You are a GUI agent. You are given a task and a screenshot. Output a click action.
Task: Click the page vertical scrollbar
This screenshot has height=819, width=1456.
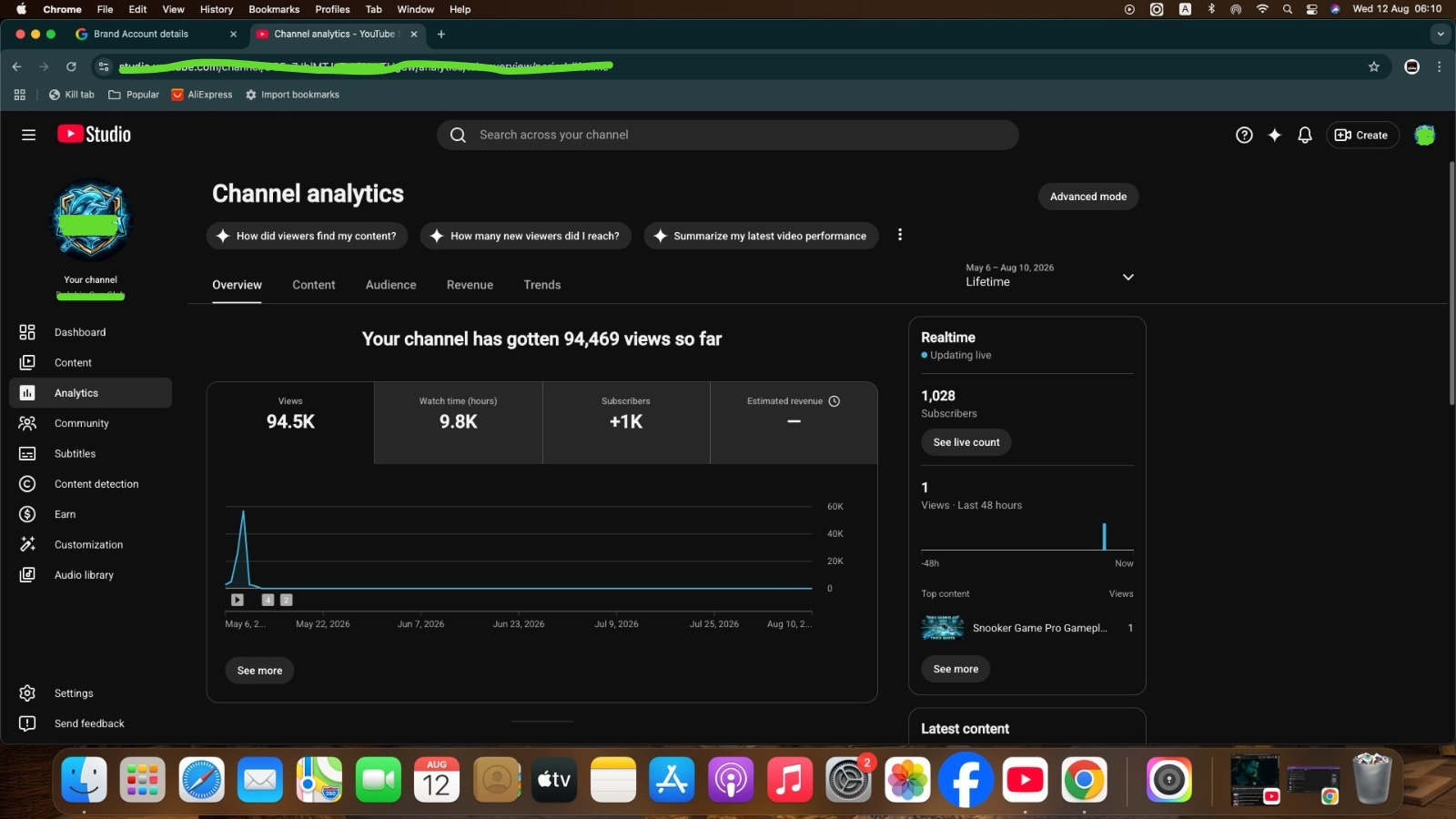click(1451, 283)
